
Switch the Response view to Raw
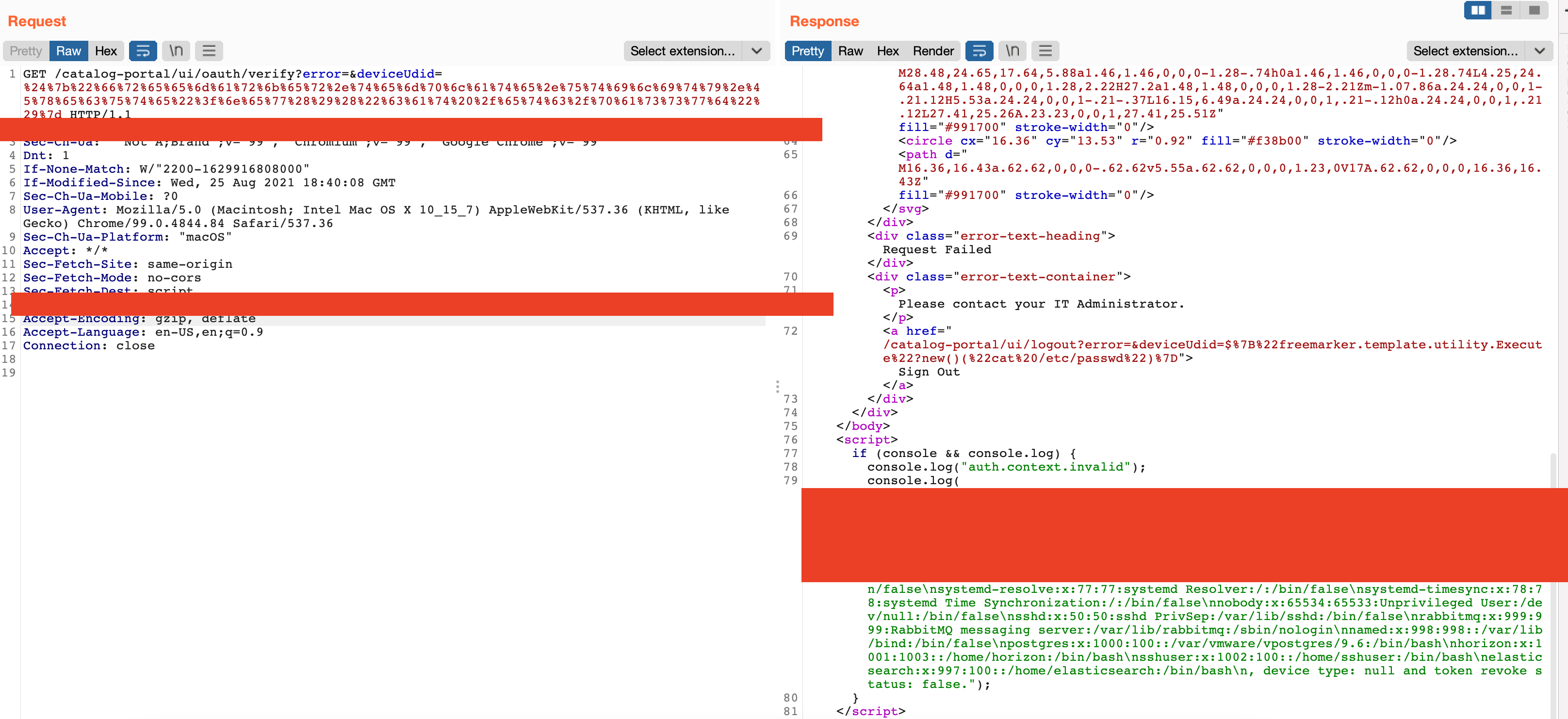click(x=850, y=51)
